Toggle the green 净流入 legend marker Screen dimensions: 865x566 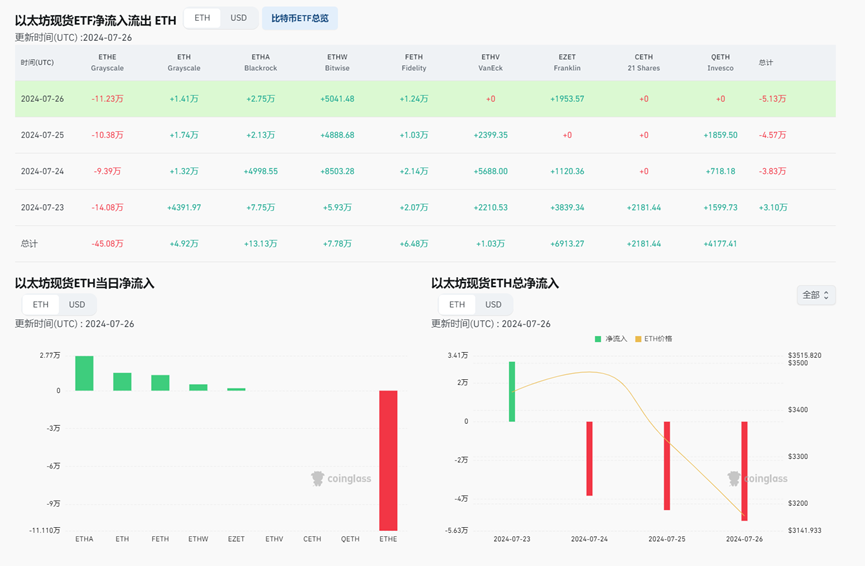coord(598,339)
